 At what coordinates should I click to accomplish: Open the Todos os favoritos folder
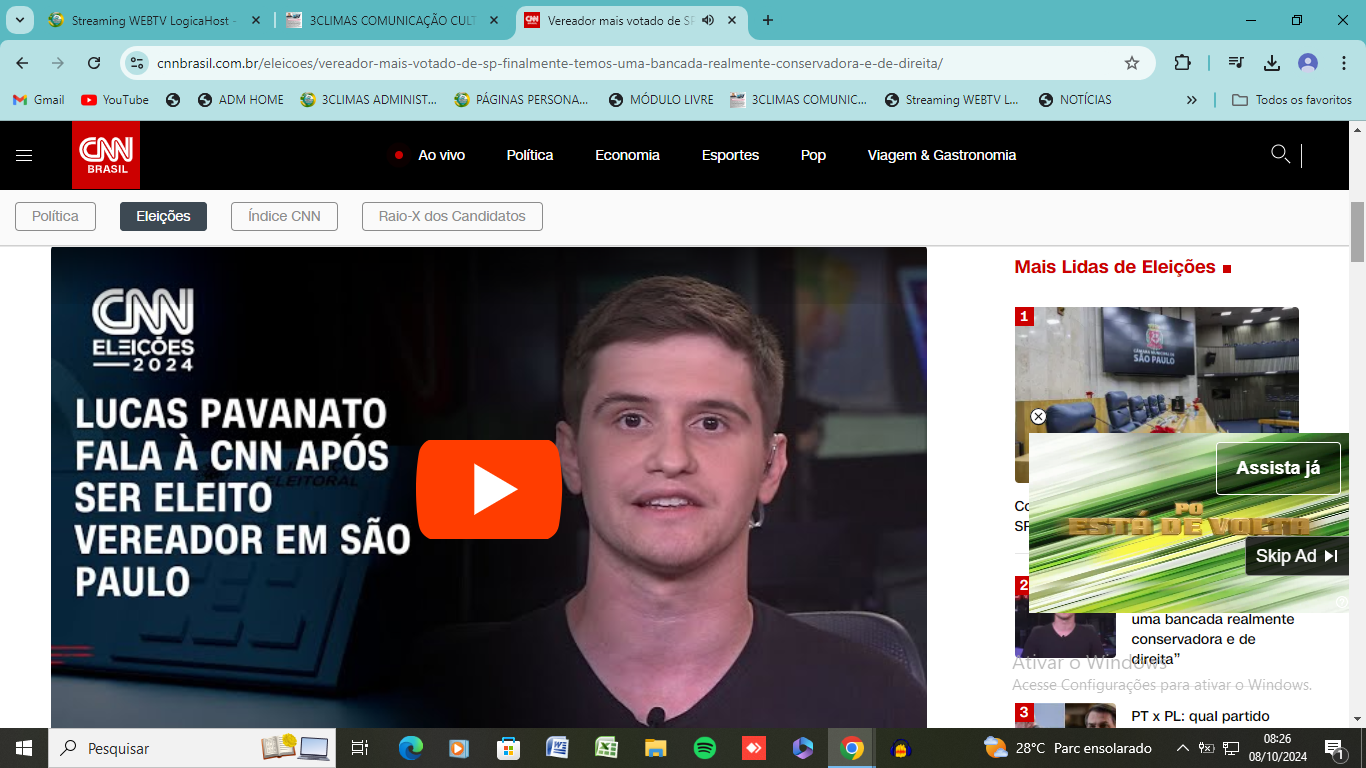(x=1291, y=100)
